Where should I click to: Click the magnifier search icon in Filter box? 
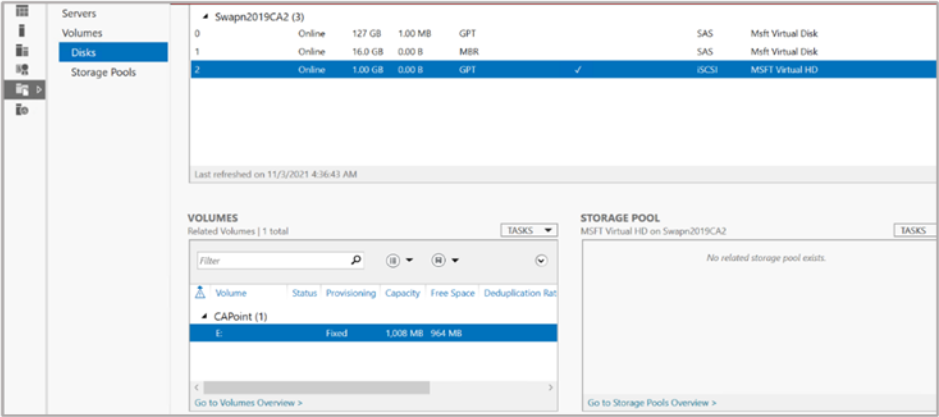pyautogui.click(x=356, y=261)
